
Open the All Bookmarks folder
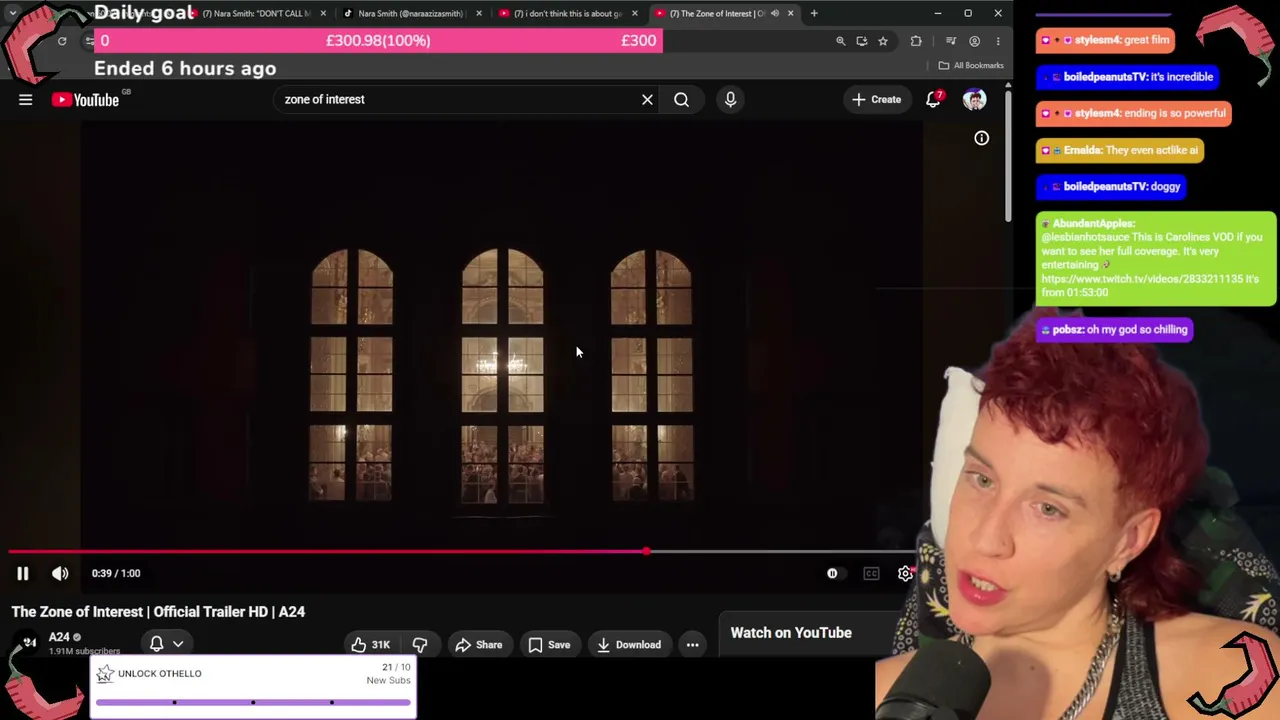tap(971, 66)
